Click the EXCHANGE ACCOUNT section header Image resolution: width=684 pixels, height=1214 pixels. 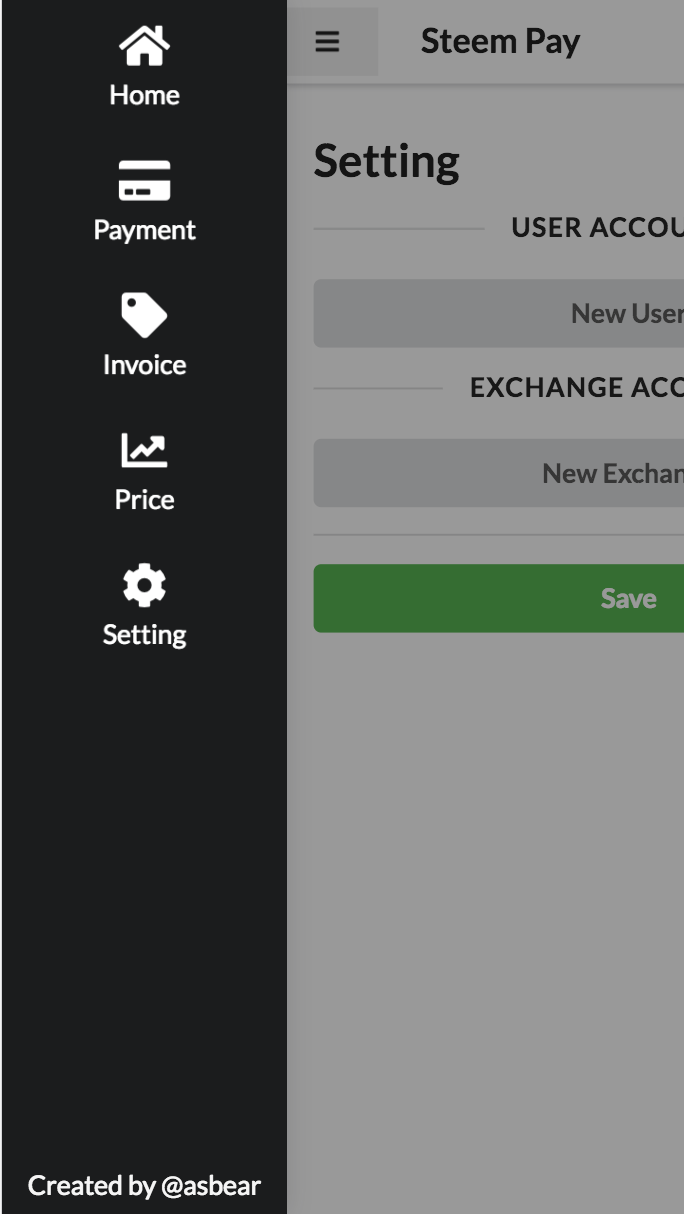point(576,388)
